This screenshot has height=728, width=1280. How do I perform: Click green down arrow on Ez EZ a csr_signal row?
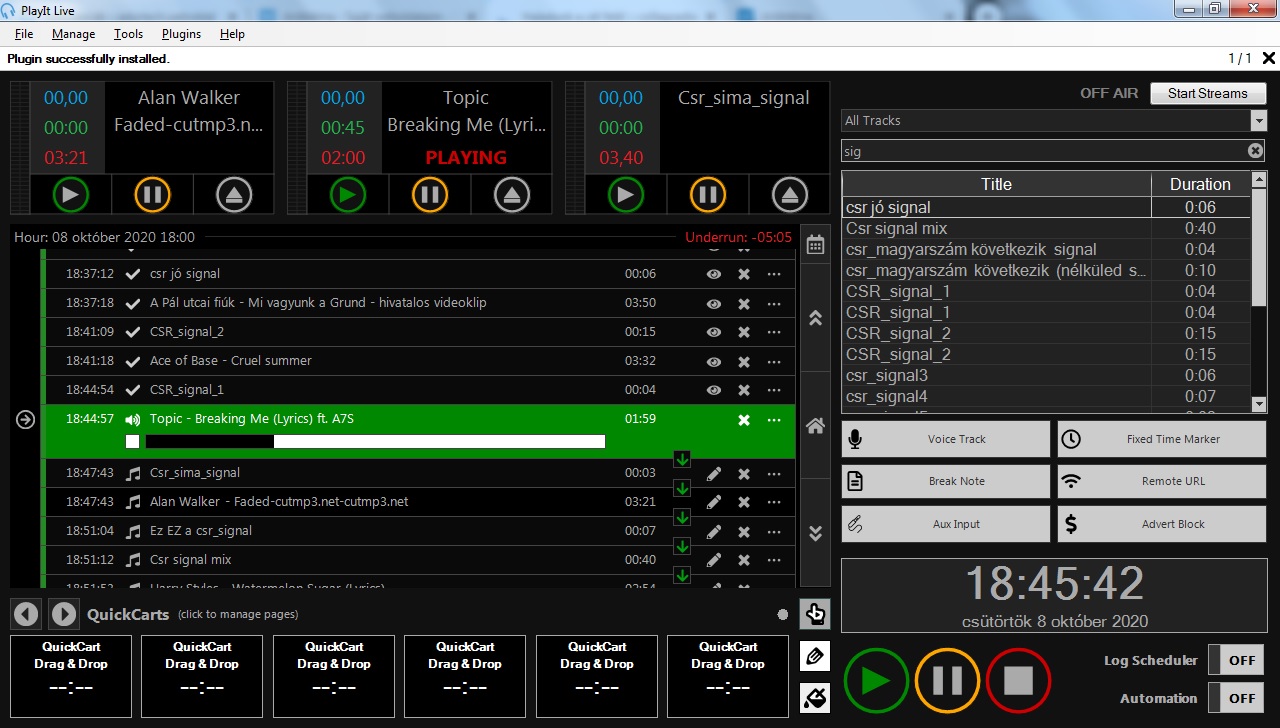(x=682, y=517)
